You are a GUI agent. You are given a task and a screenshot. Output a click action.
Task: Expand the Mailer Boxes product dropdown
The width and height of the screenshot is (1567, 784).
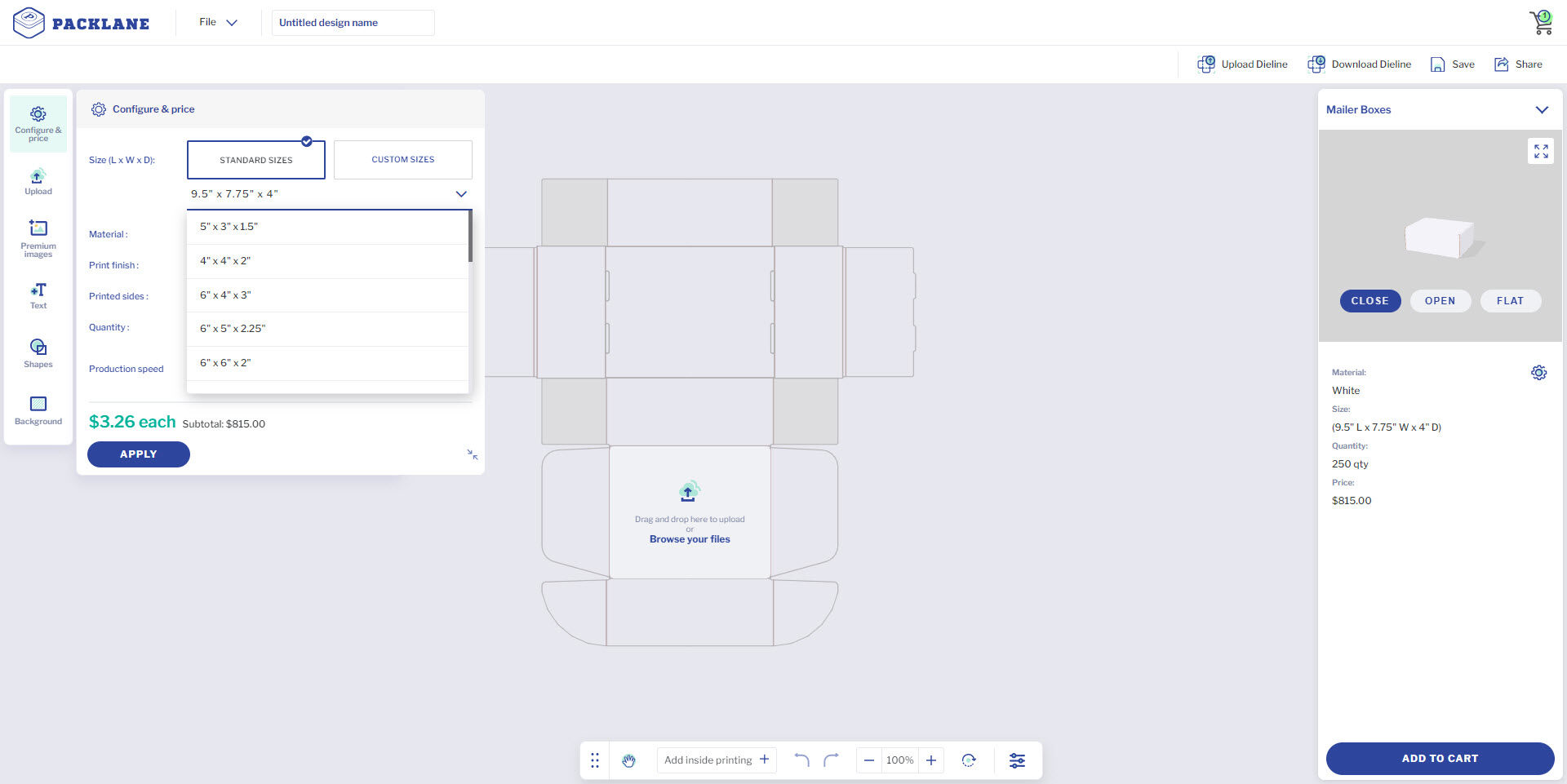(x=1541, y=110)
